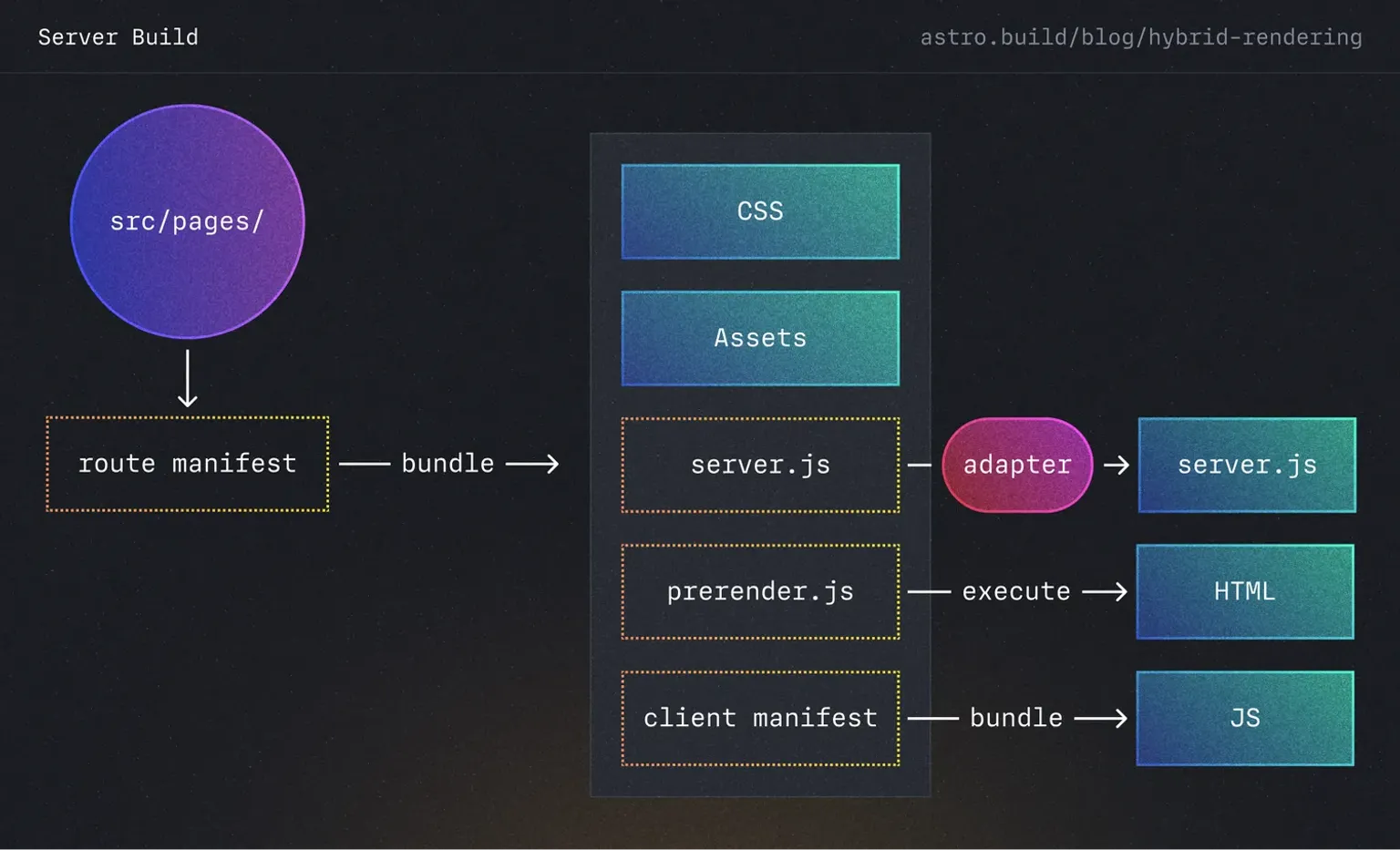Select the prerender.js block
This screenshot has width=1400, height=850.
(759, 590)
